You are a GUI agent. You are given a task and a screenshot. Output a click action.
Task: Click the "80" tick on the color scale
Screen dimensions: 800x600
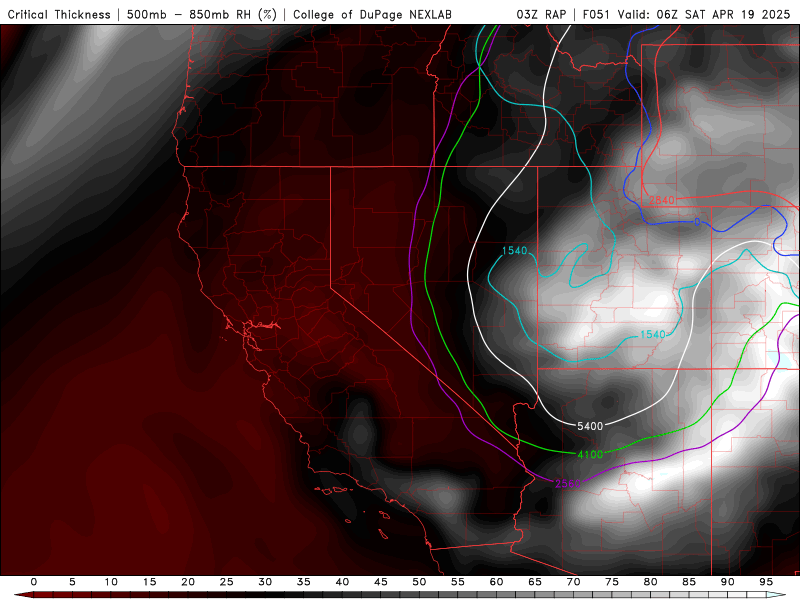coord(651,582)
